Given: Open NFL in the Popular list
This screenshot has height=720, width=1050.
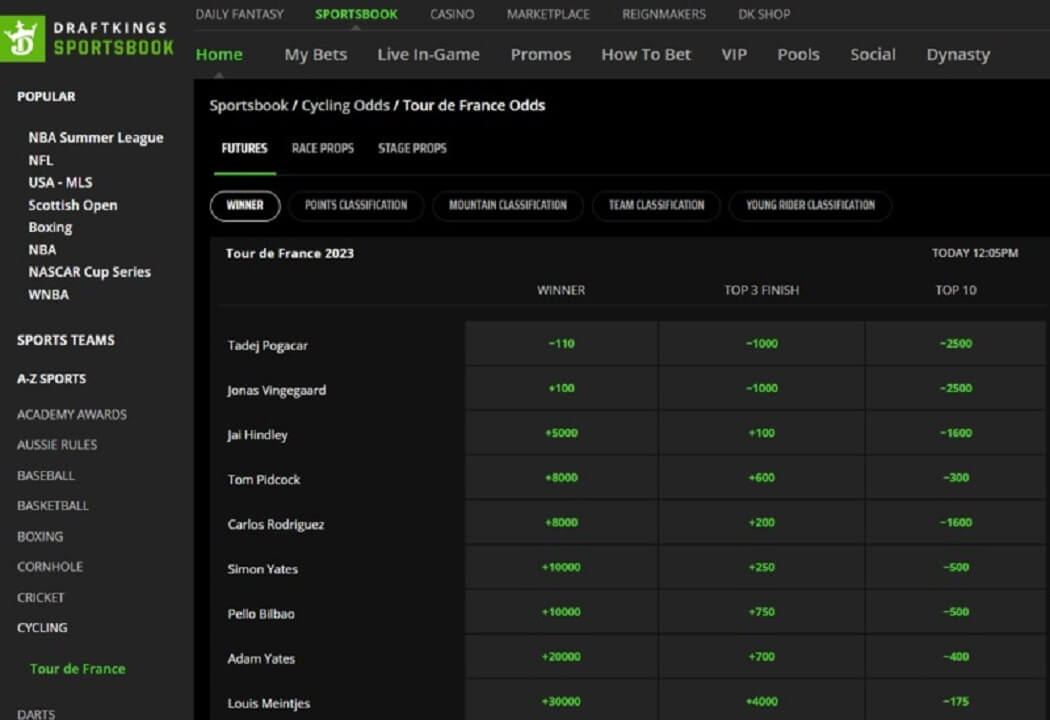Looking at the screenshot, I should click(x=41, y=160).
